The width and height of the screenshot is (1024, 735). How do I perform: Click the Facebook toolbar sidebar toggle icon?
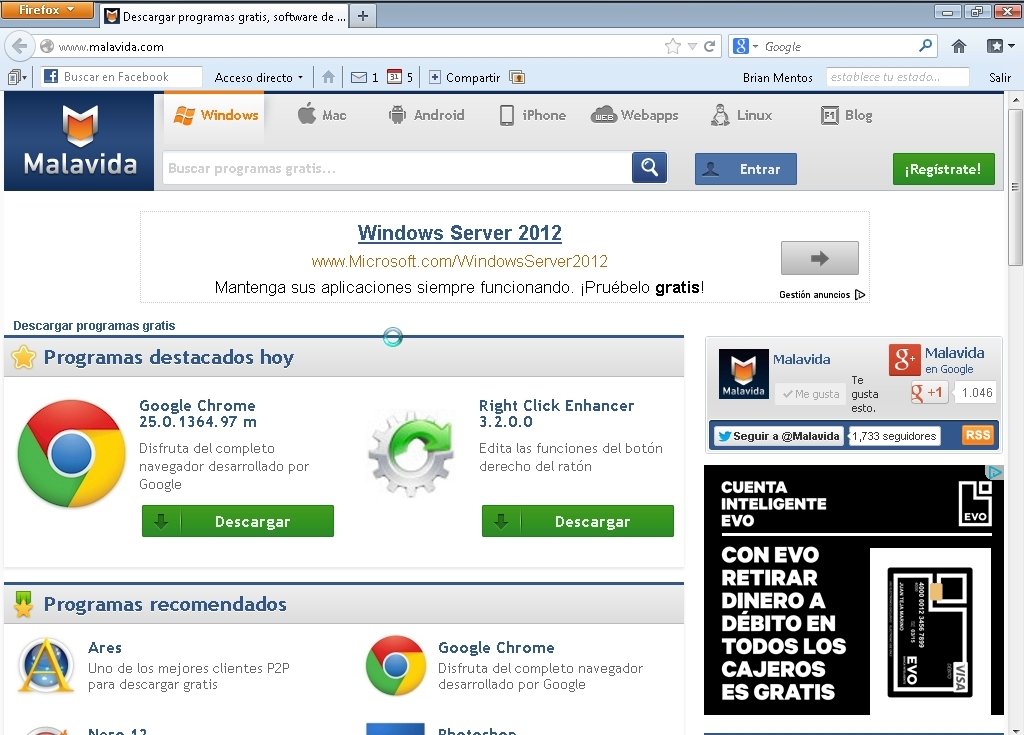[x=17, y=77]
